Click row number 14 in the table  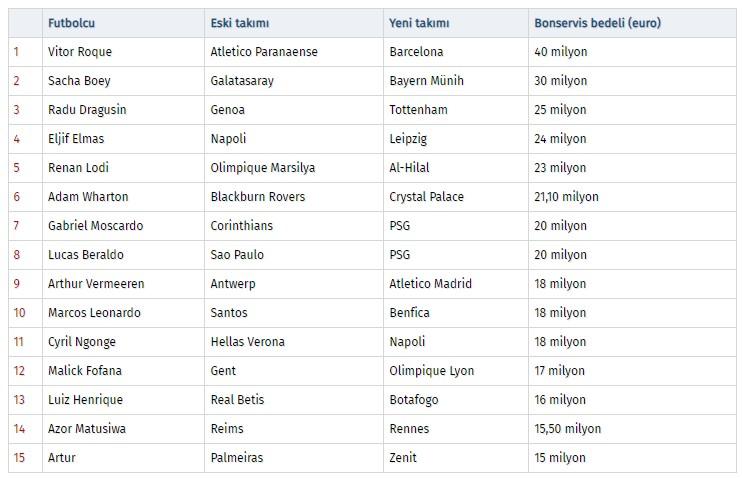(19, 429)
